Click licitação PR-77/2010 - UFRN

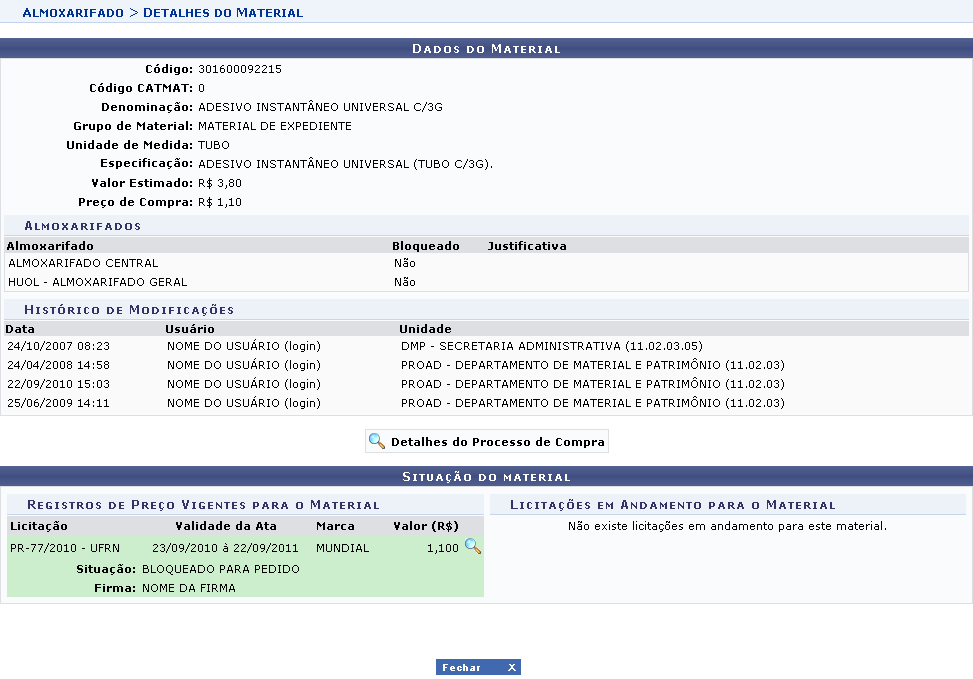click(65, 548)
